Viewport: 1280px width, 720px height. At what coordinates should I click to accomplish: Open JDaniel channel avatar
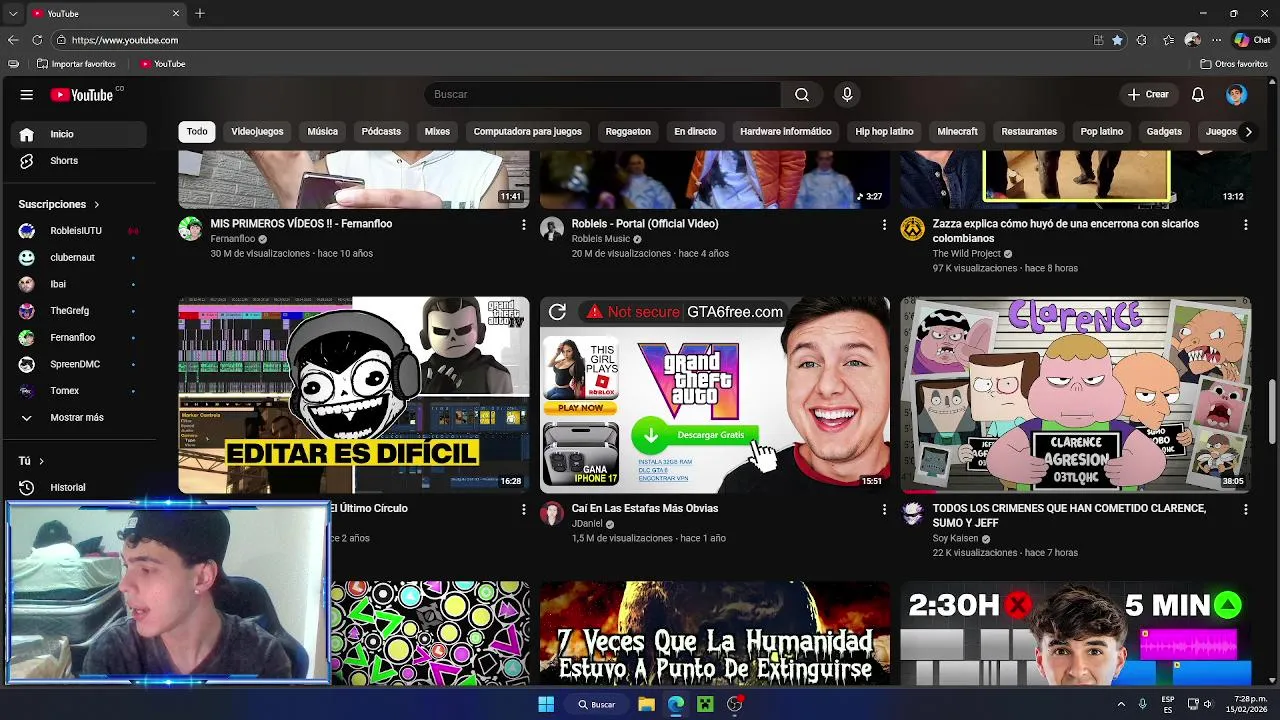click(x=552, y=514)
